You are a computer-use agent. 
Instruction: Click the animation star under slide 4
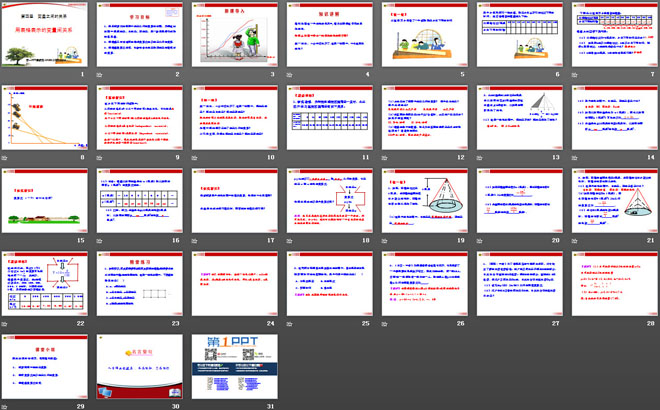[290, 75]
